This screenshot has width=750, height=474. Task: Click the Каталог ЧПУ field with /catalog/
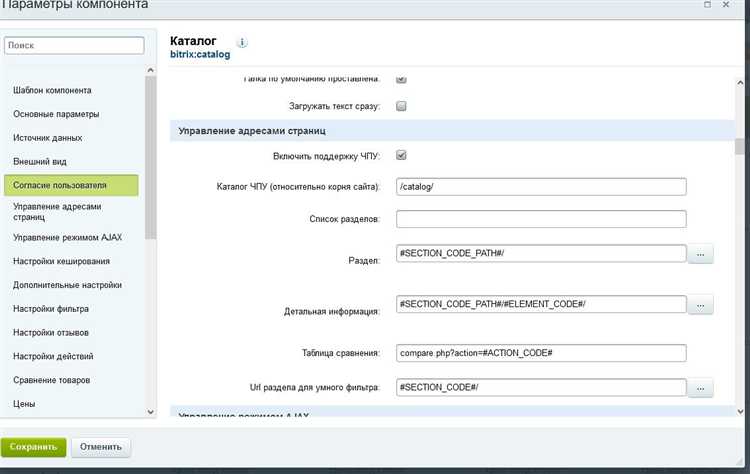coord(541,187)
